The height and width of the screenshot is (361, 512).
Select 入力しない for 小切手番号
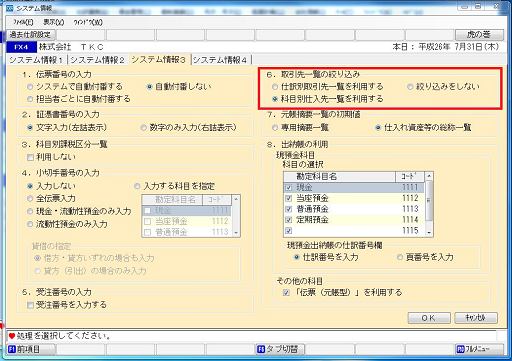pyautogui.click(x=30, y=186)
